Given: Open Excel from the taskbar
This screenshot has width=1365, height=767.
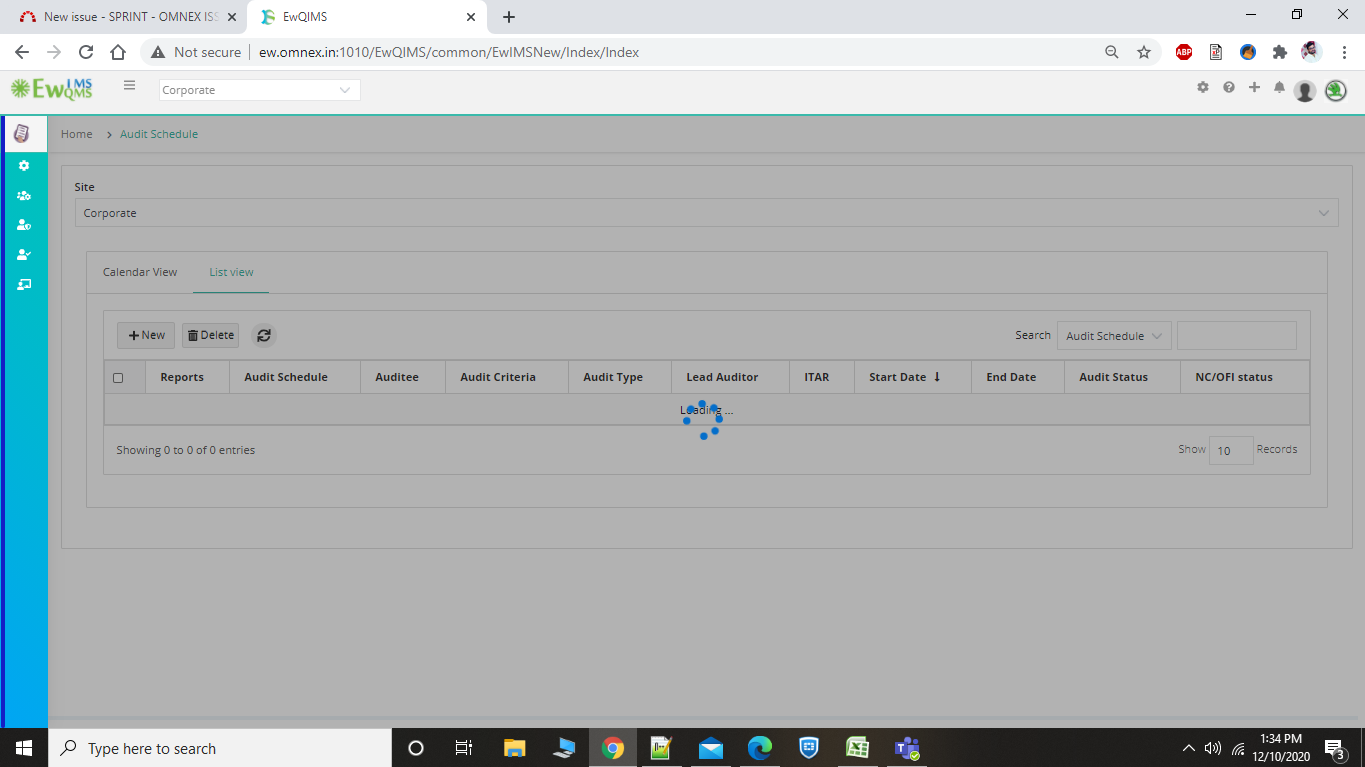Looking at the screenshot, I should (x=857, y=748).
